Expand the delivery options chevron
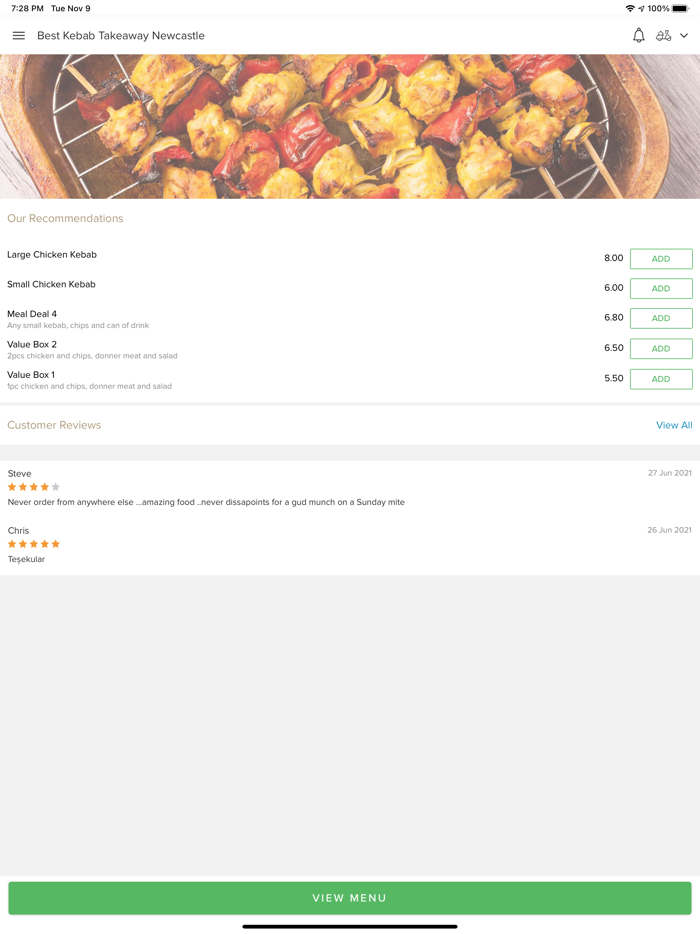This screenshot has height=934, width=700. pyautogui.click(x=684, y=35)
